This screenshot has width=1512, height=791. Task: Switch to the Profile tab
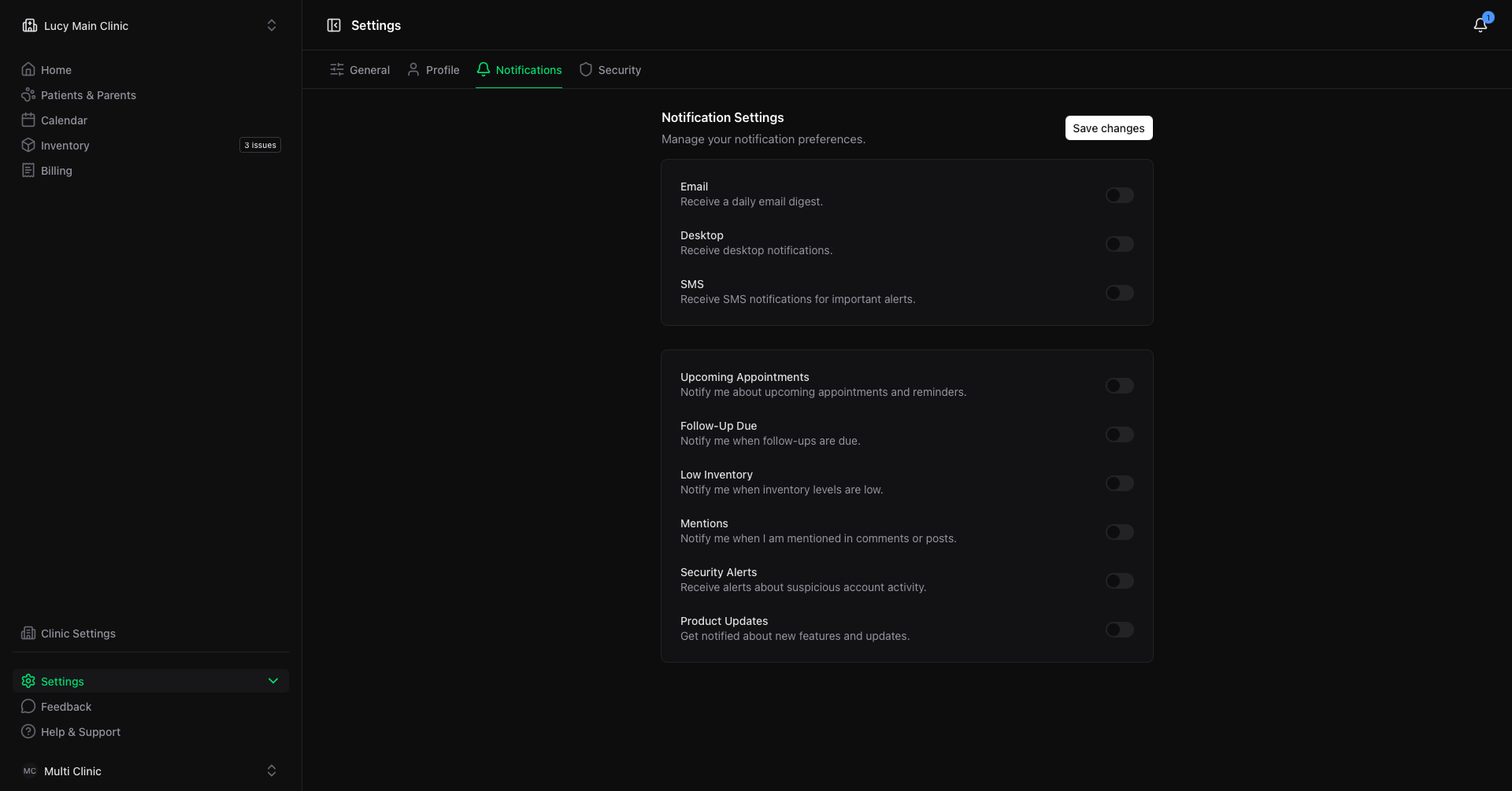[x=433, y=69]
